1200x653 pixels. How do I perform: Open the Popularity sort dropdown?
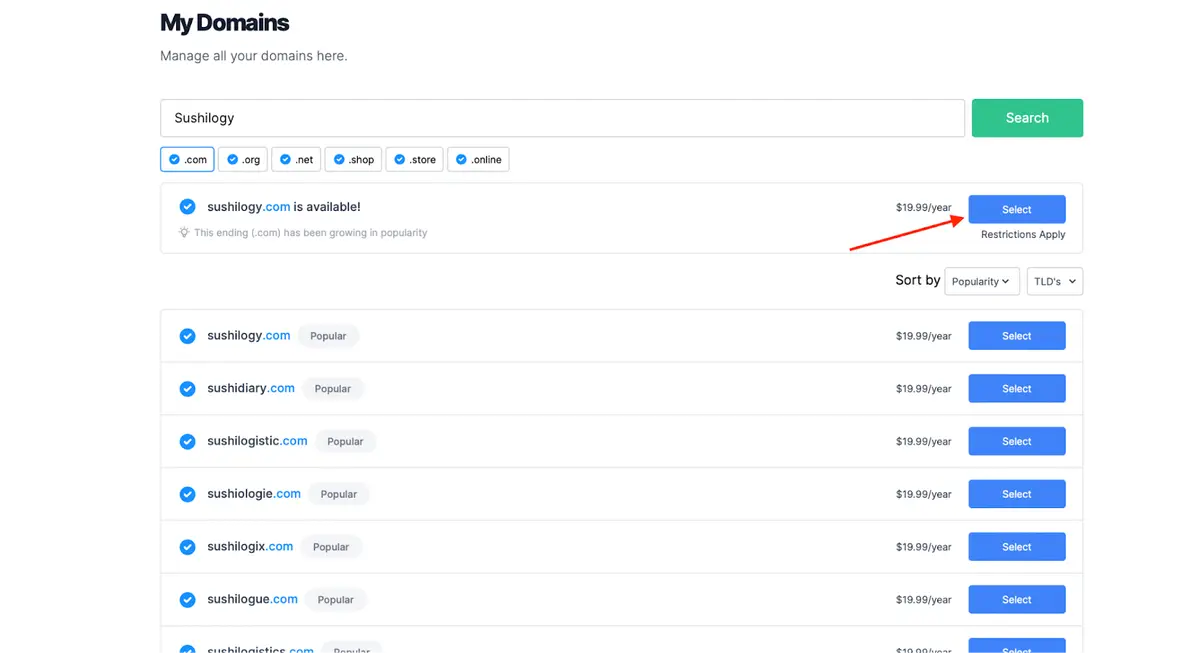coord(981,281)
